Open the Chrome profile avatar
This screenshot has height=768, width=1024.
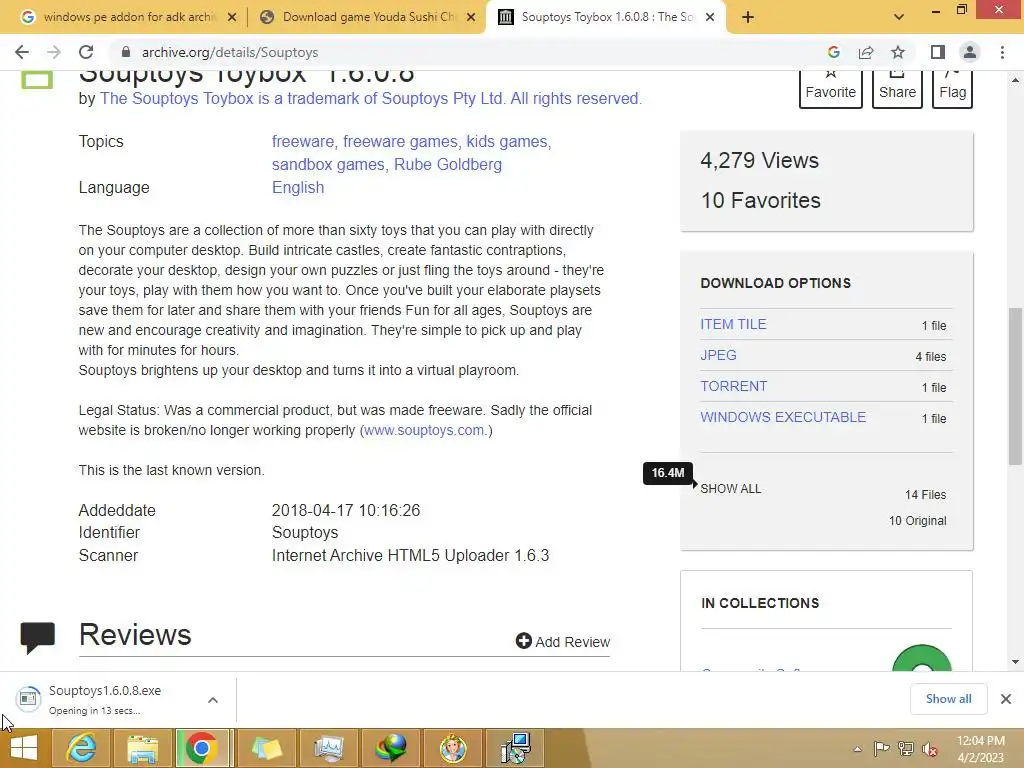pyautogui.click(x=970, y=52)
